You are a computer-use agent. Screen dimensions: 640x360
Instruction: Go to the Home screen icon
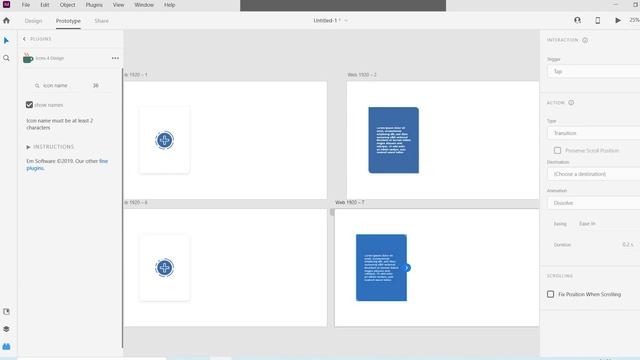click(x=6, y=20)
